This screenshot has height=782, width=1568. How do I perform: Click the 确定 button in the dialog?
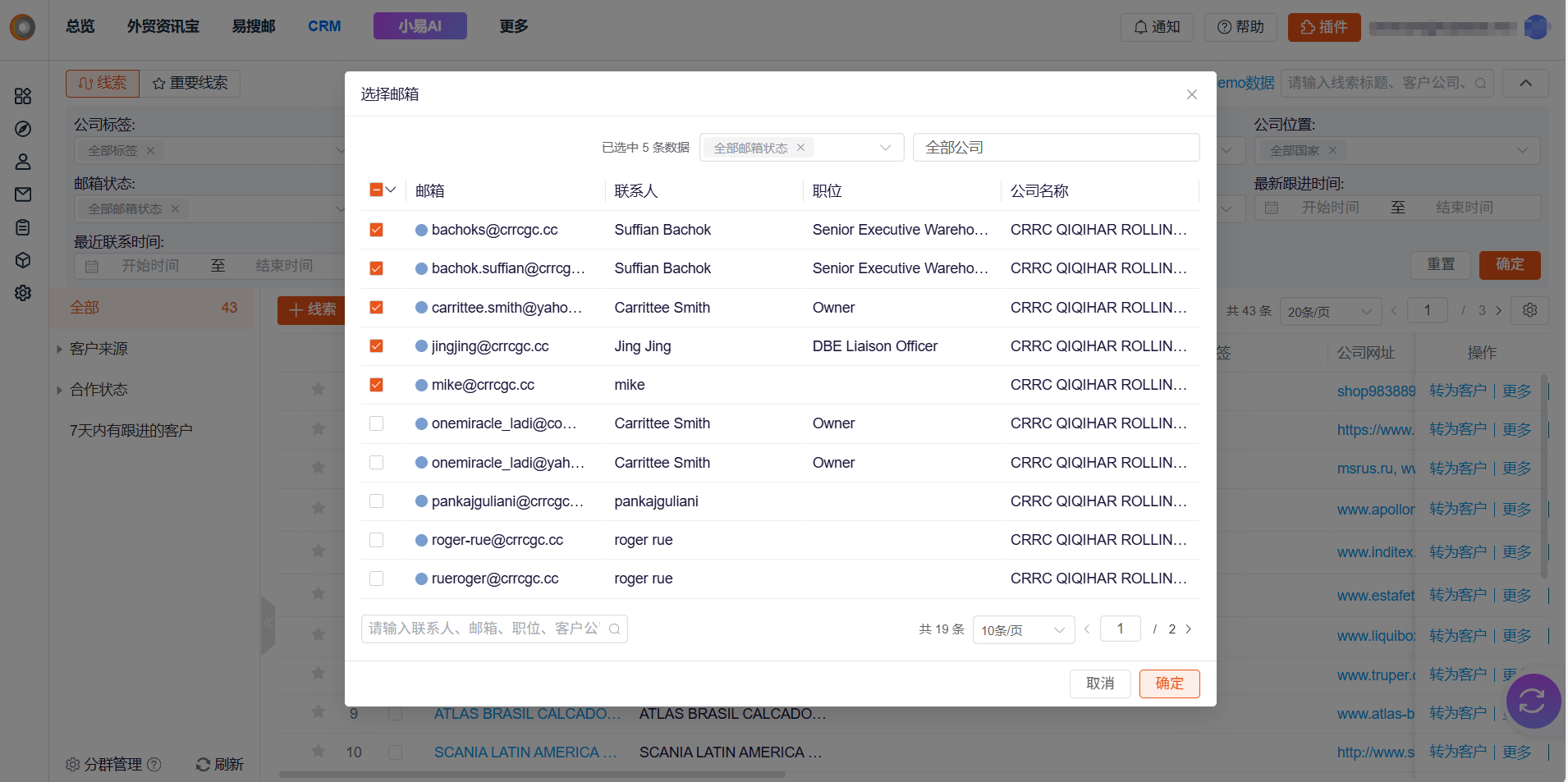[1169, 684]
